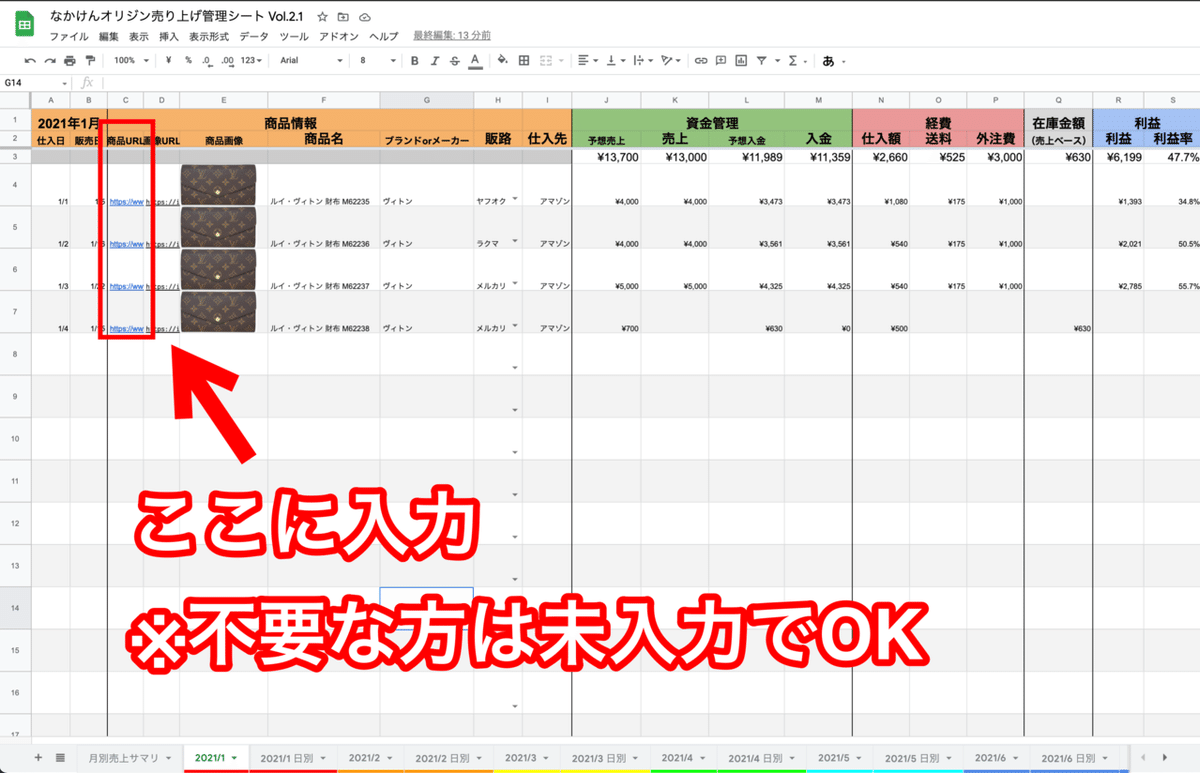Open the 編集 menu
This screenshot has width=1200, height=773.
108,36
